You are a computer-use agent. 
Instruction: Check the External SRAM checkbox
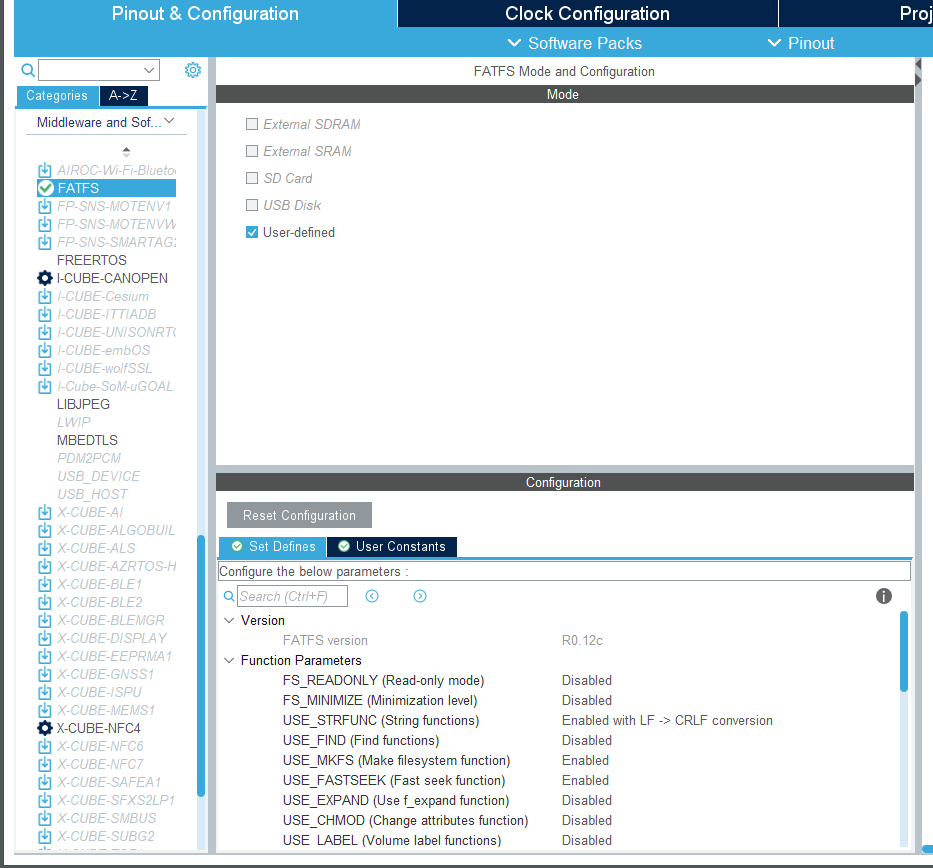[x=251, y=151]
